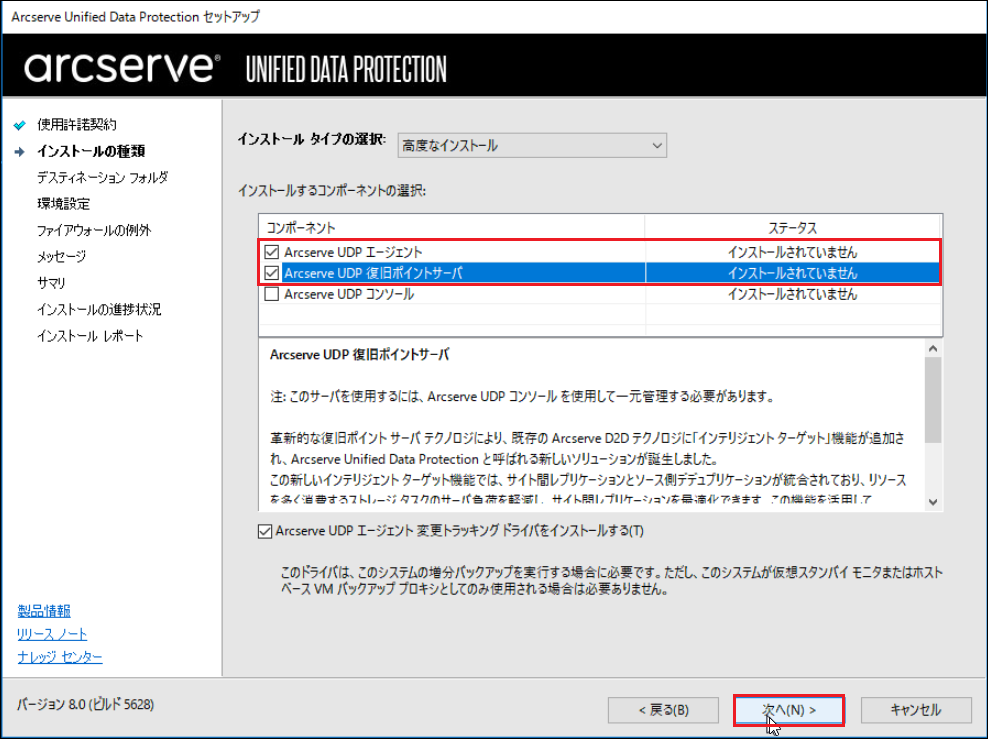This screenshot has width=988, height=739.
Task: Click the ステータス column header
Action: [x=792, y=227]
